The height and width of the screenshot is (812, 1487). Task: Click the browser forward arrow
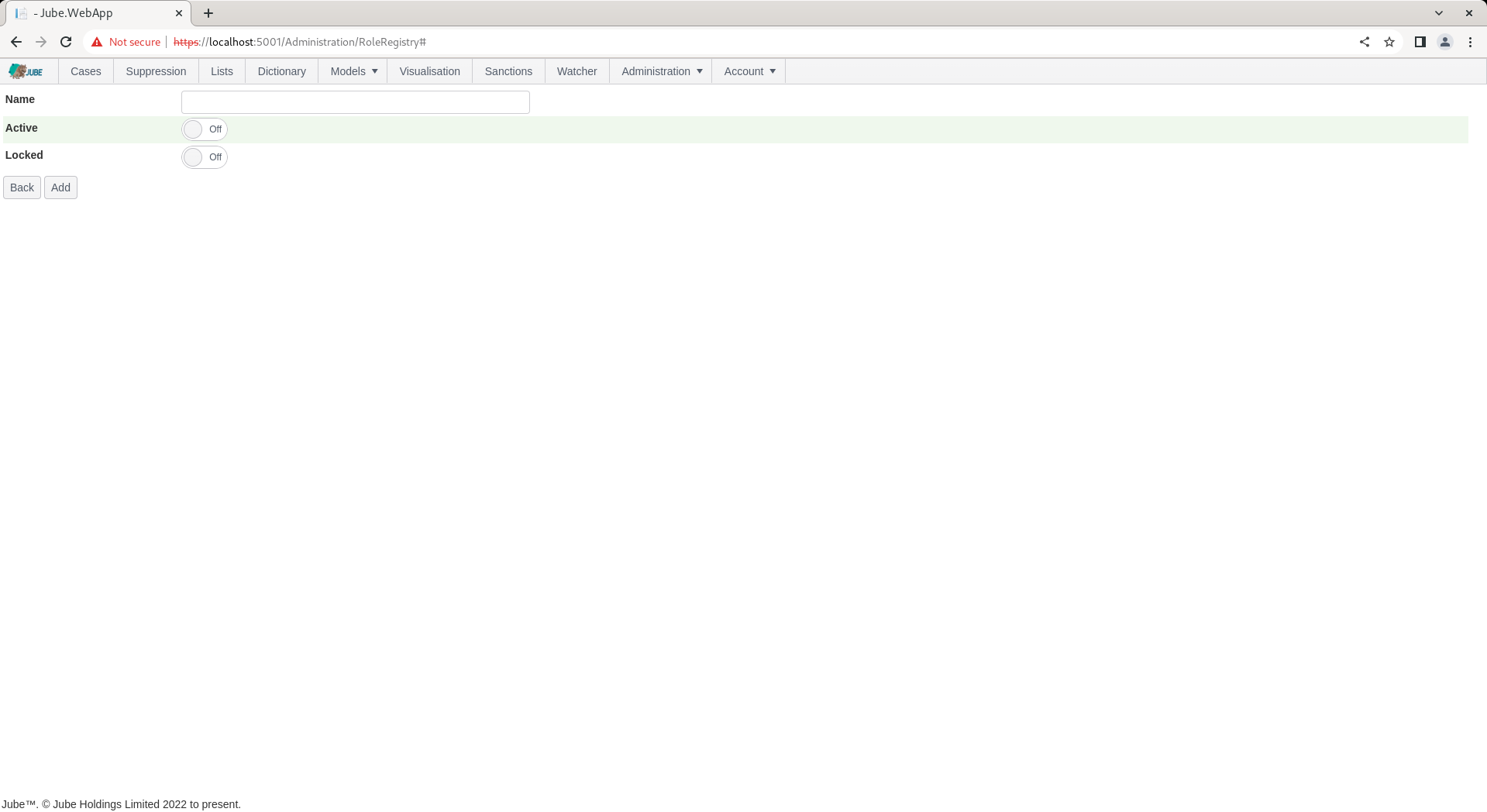pos(41,42)
